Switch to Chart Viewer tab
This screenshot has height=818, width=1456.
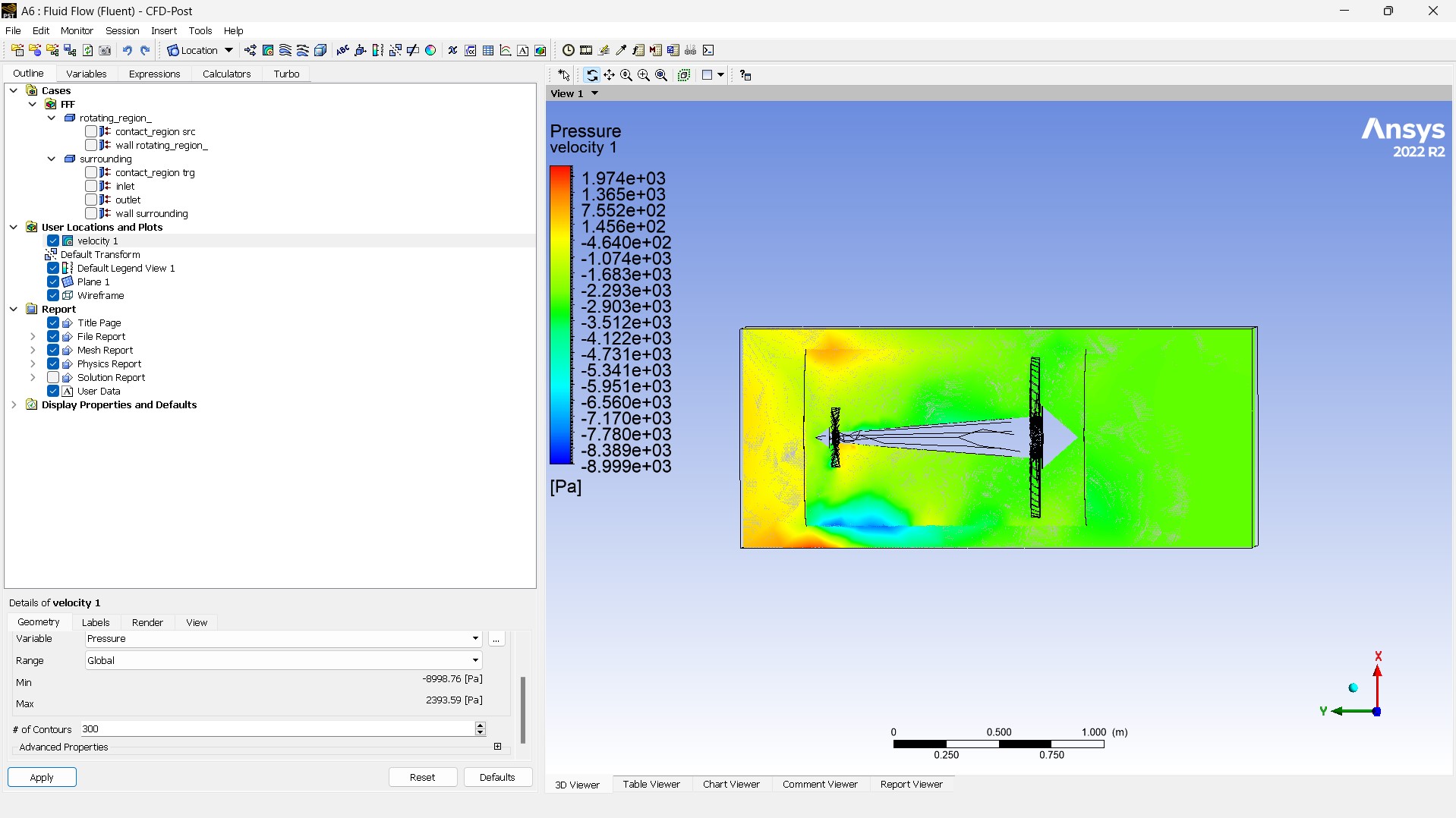(731, 784)
